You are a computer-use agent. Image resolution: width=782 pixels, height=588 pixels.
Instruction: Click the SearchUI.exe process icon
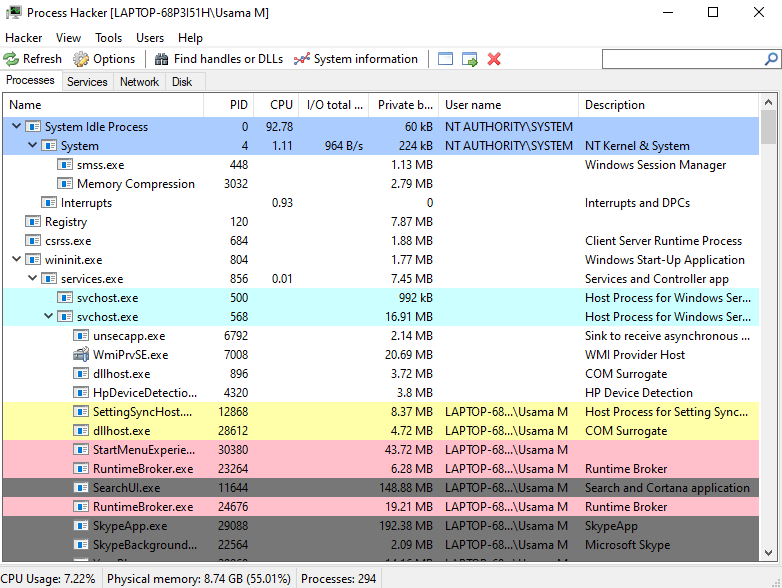point(81,487)
